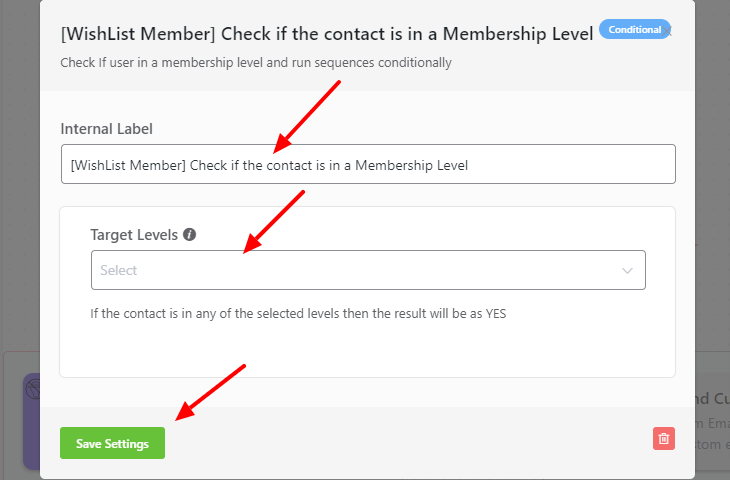Click the Internal Label field caption
Screen dimensions: 730x480
point(107,129)
